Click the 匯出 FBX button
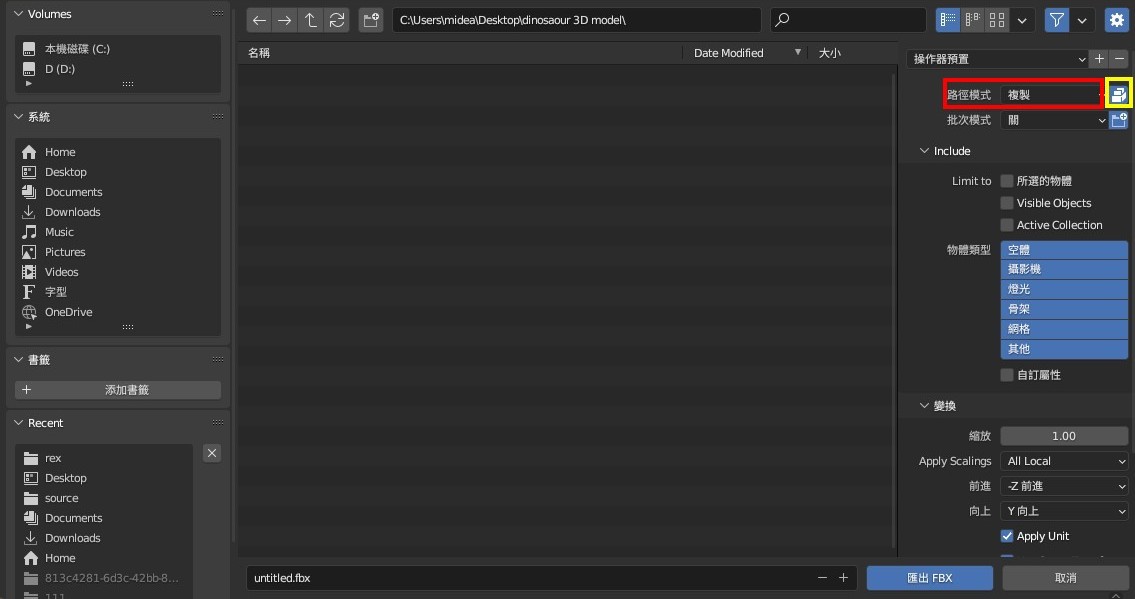This screenshot has height=599, width=1135. click(929, 578)
